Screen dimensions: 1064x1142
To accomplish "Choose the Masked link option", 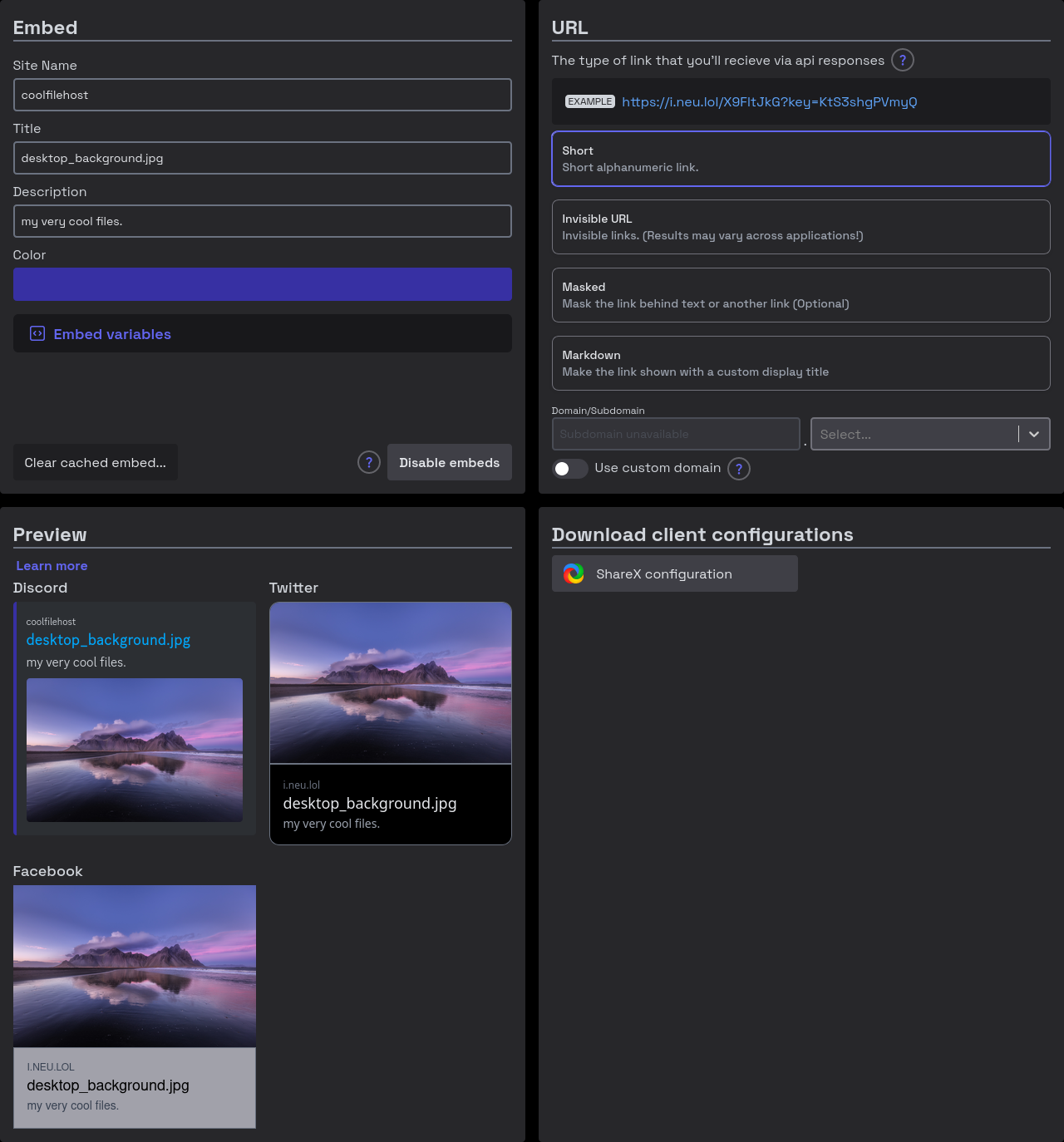I will [x=800, y=295].
